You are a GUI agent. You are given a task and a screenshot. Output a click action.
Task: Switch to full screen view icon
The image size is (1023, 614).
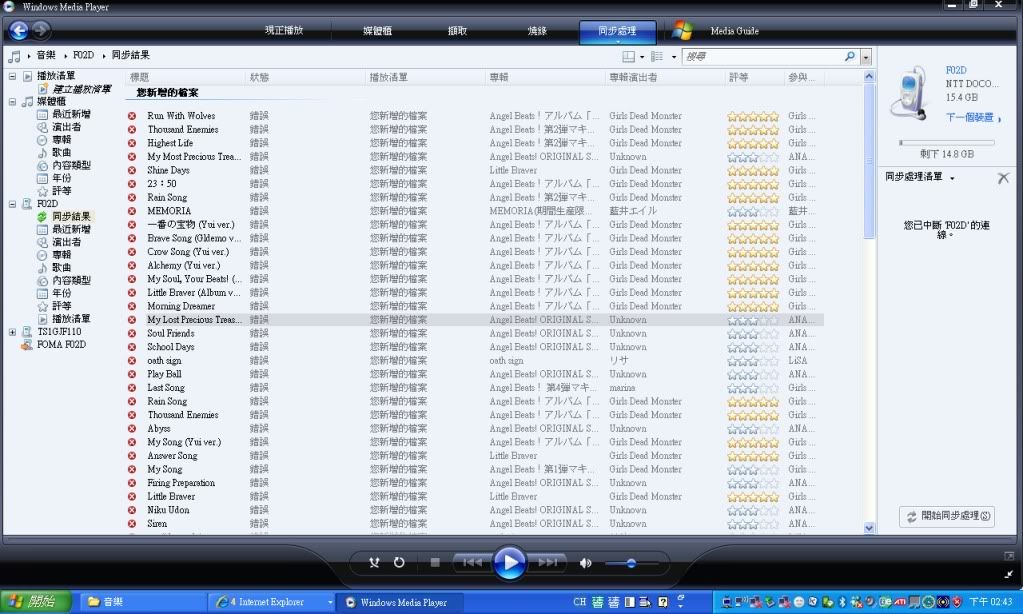[1009, 556]
